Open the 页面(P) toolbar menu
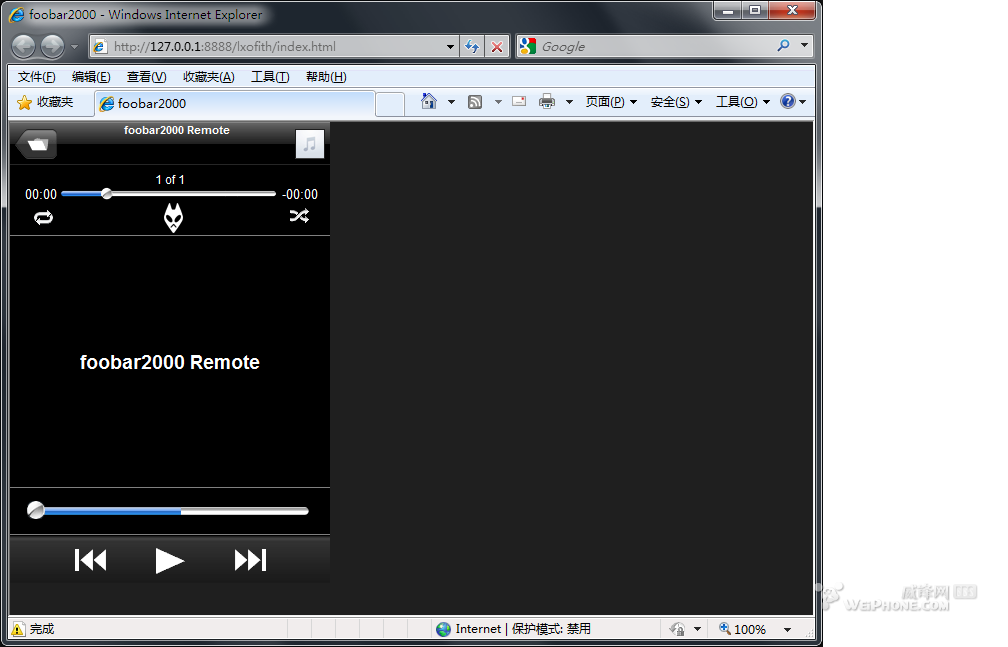The height and width of the screenshot is (647, 1008). (611, 102)
